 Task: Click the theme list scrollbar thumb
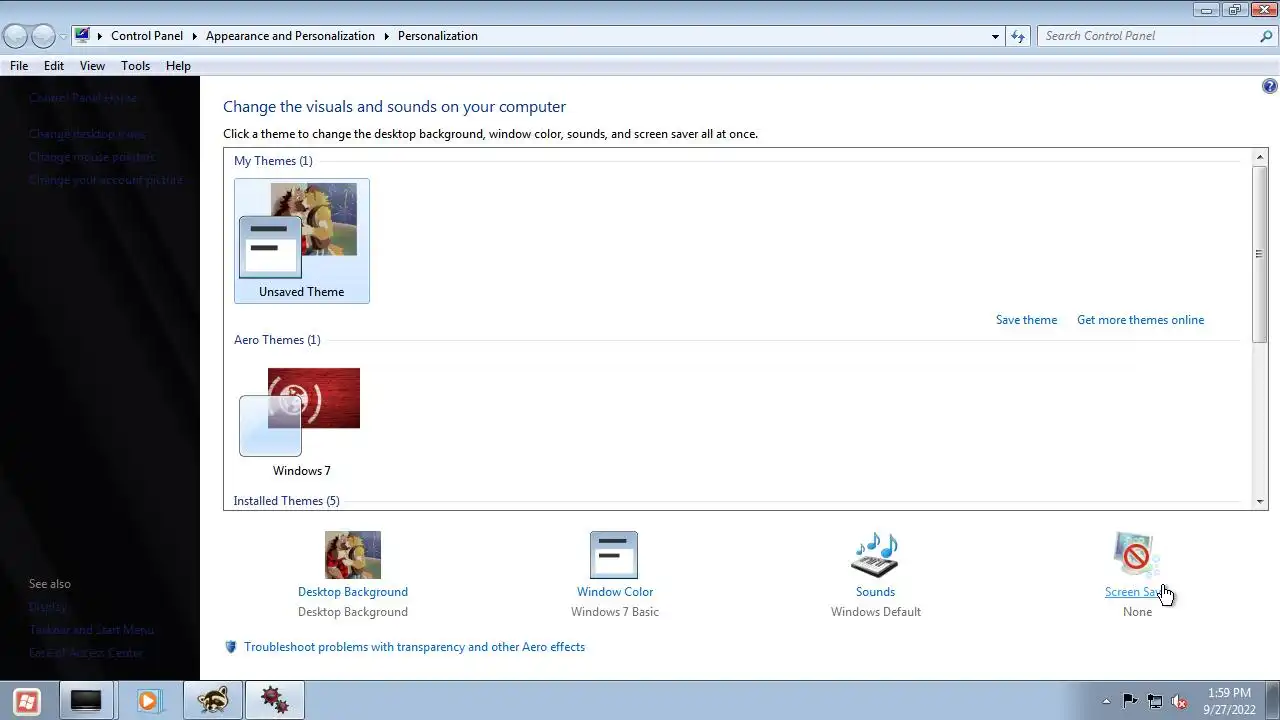pyautogui.click(x=1260, y=254)
